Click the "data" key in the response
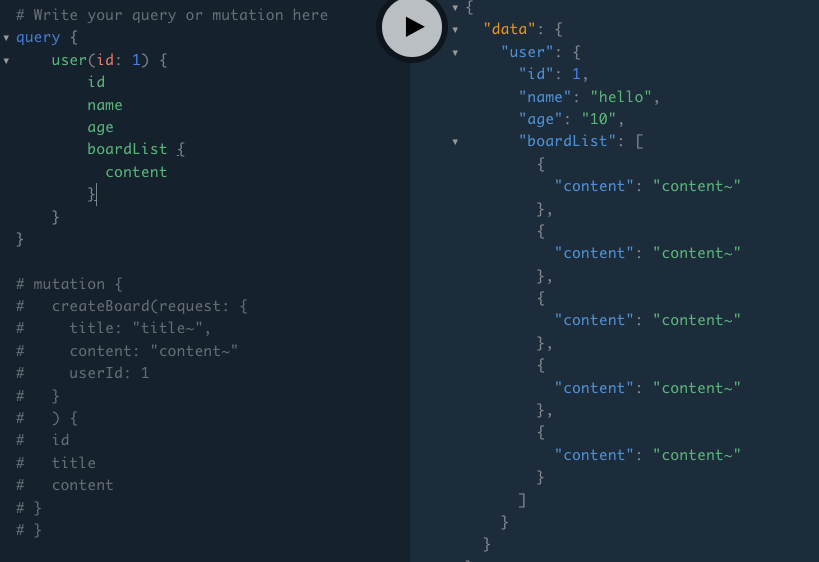The image size is (819, 562). point(510,29)
